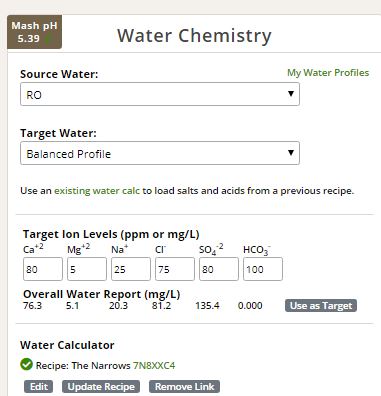Screen dimensions: 381x396
Task: Click the Edit button
Action: (x=39, y=387)
